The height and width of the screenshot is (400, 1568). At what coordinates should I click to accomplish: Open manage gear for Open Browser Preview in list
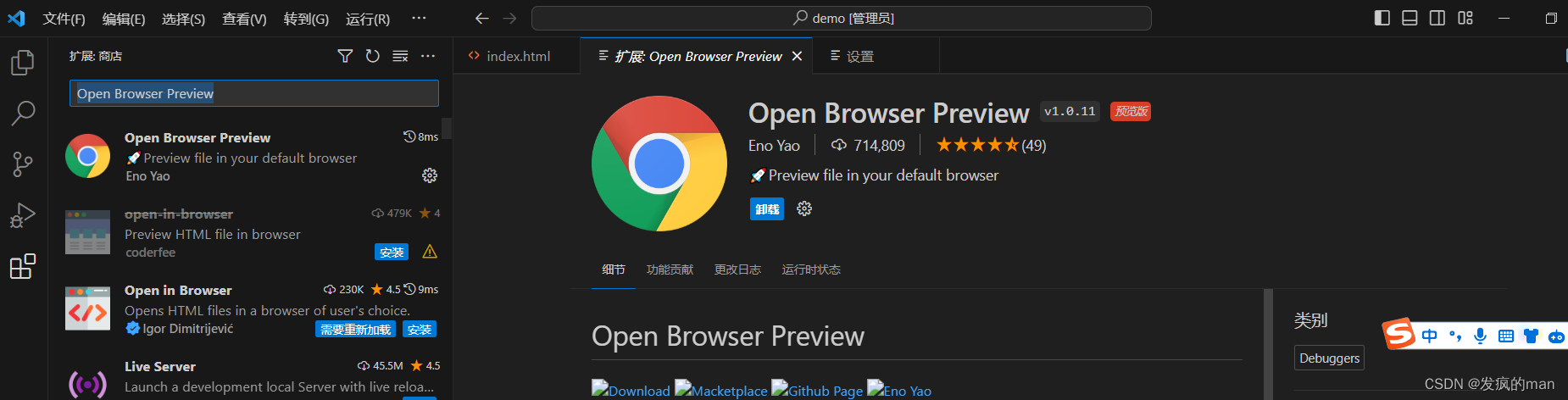[430, 175]
